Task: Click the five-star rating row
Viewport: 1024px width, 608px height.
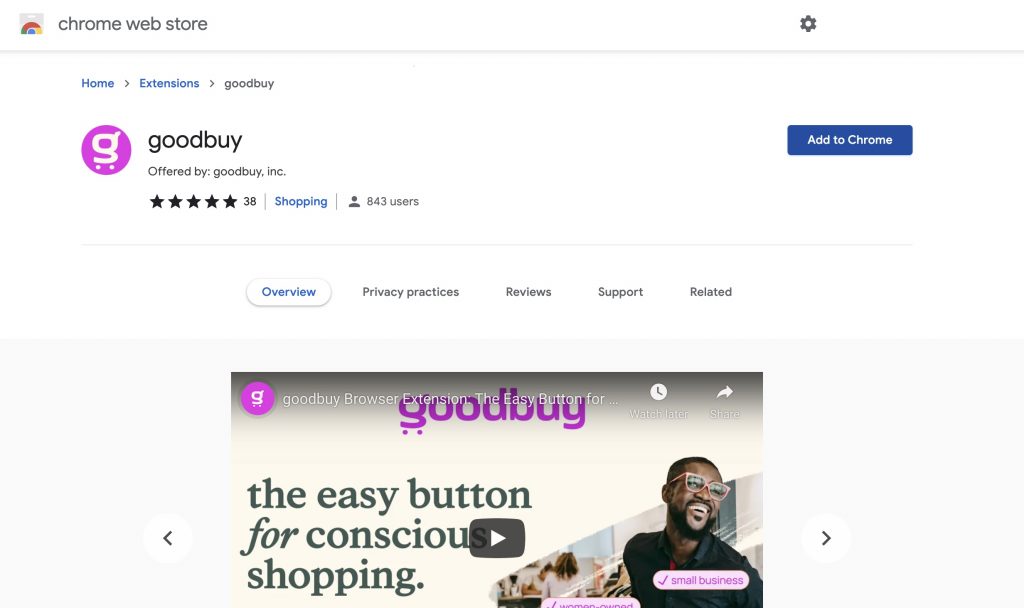Action: point(193,201)
